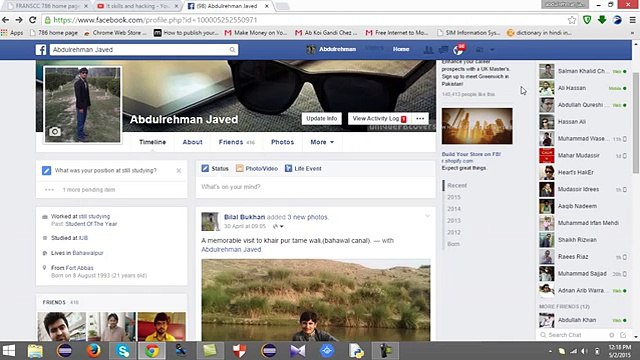
Task: Open the Windows Start button
Action: (9, 351)
